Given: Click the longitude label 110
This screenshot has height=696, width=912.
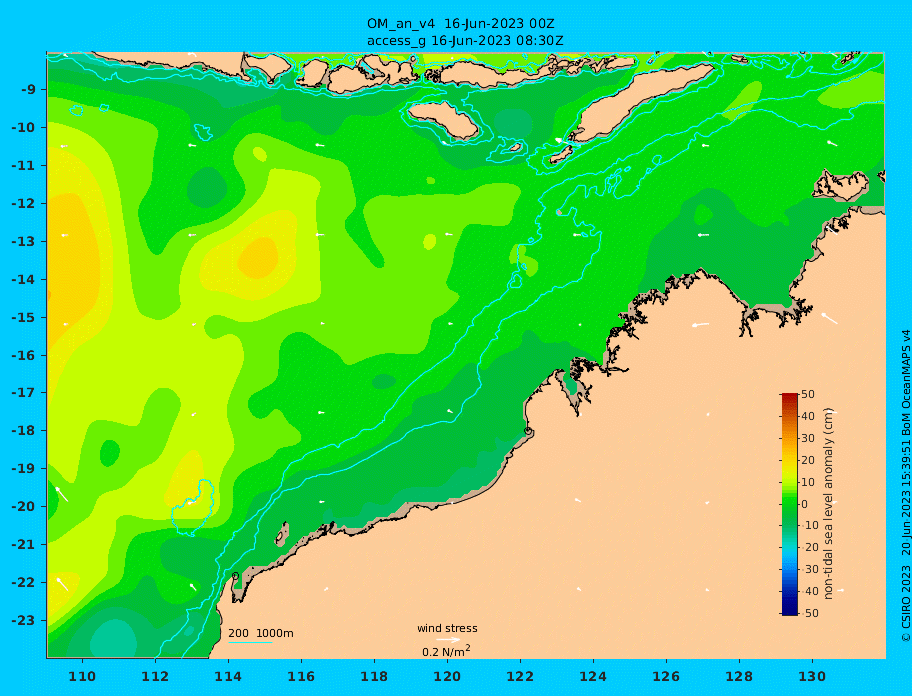Looking at the screenshot, I should pos(82,676).
